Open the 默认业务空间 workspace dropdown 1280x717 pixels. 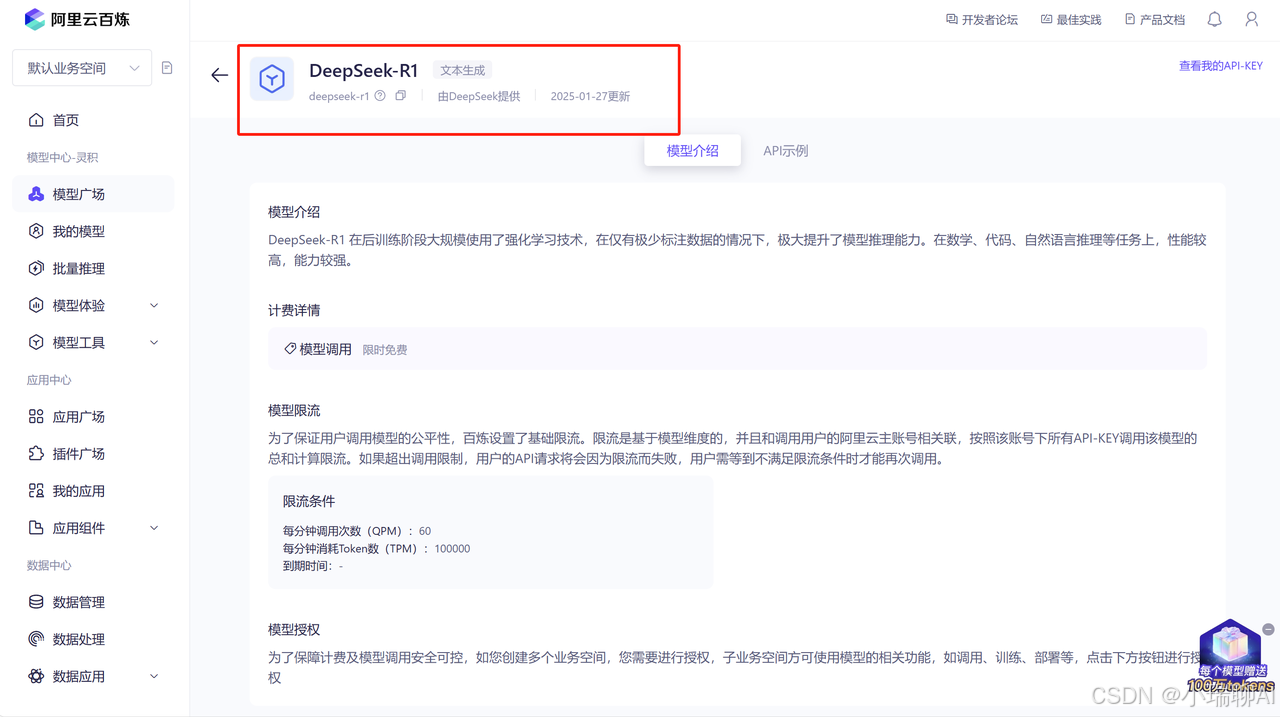pos(82,68)
